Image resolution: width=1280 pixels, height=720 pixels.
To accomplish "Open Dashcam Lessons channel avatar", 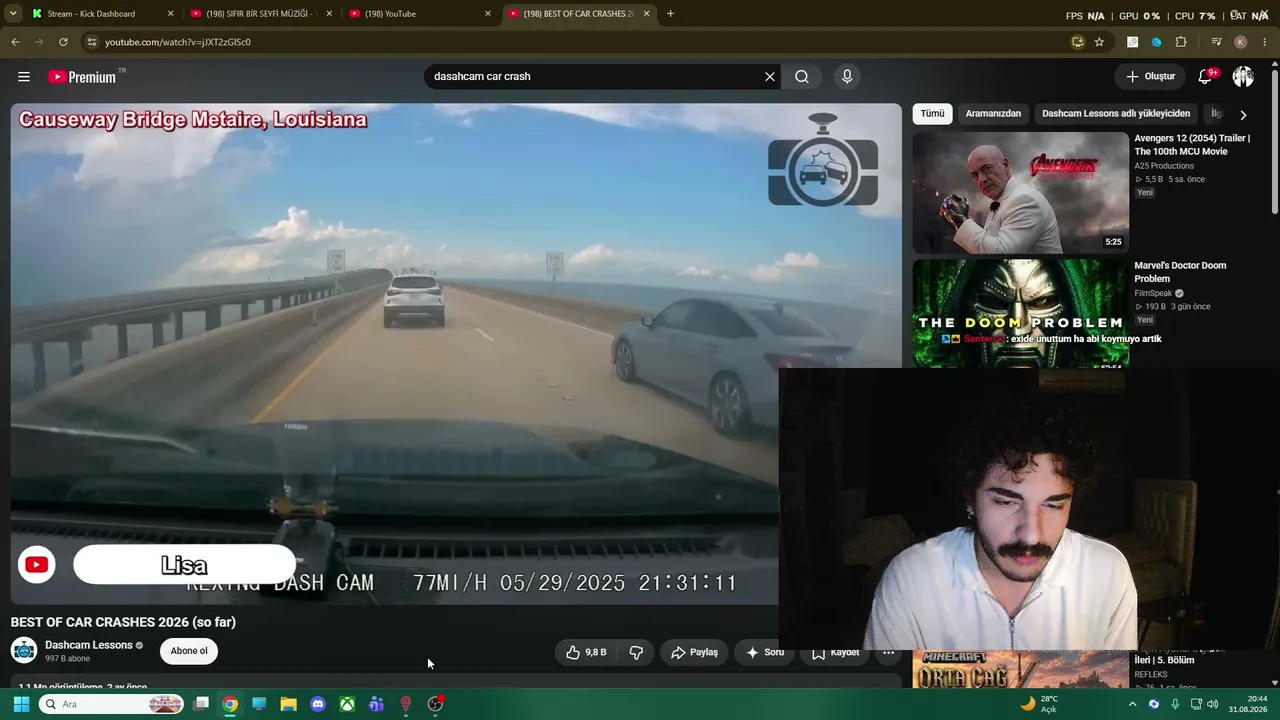I will [x=24, y=651].
